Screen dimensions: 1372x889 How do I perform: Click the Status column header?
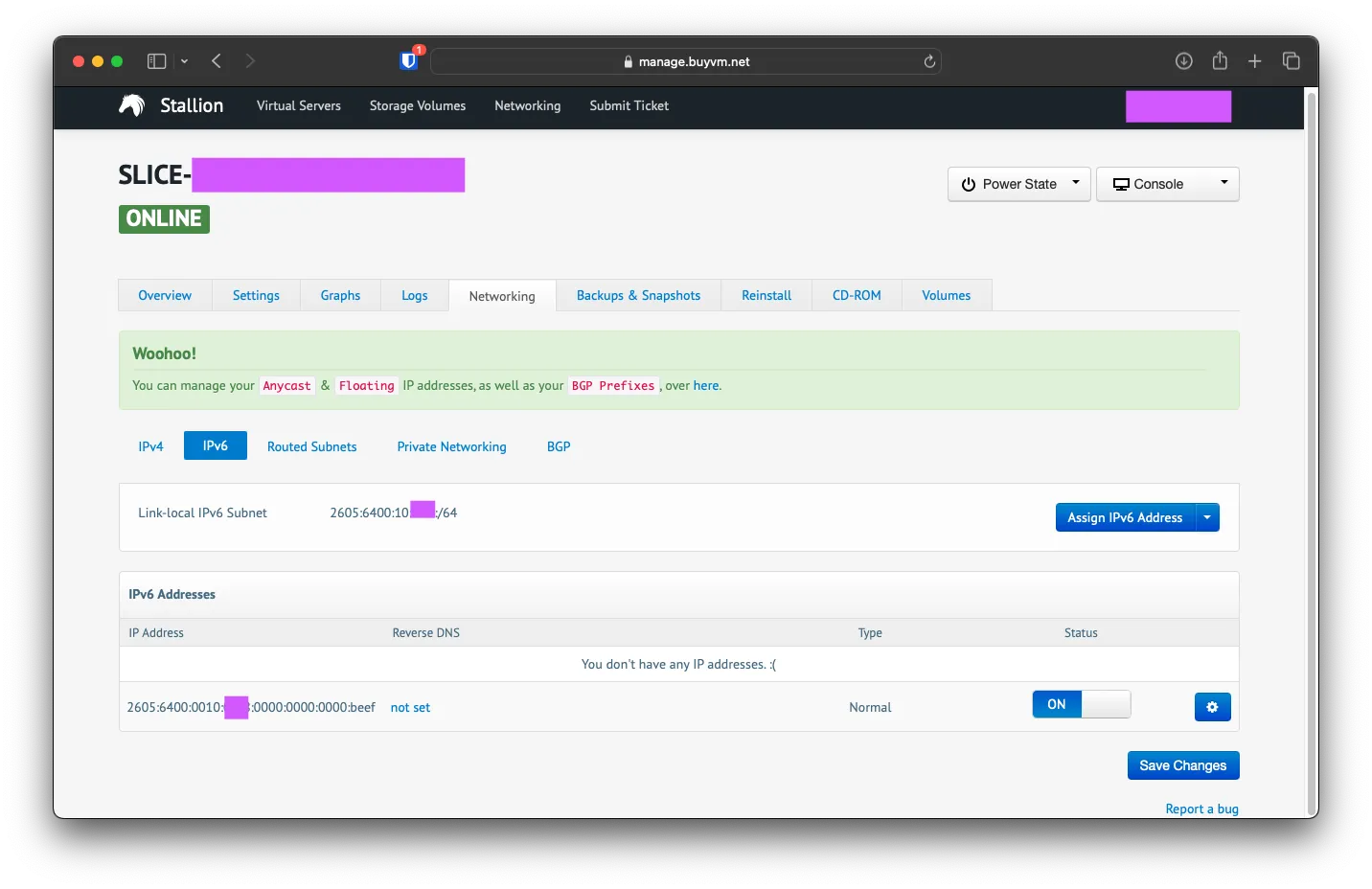pos(1081,632)
